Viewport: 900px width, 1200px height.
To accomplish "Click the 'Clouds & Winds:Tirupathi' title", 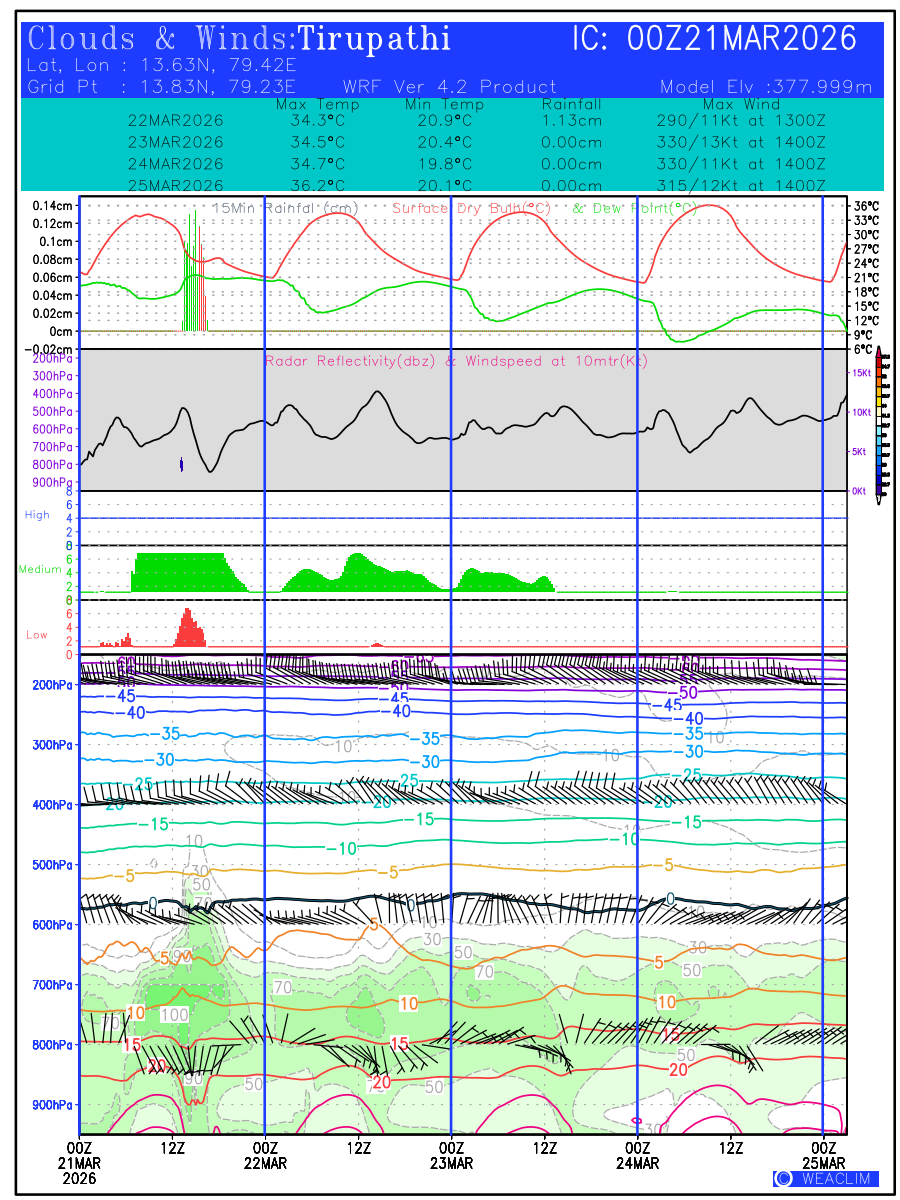I will pyautogui.click(x=239, y=39).
